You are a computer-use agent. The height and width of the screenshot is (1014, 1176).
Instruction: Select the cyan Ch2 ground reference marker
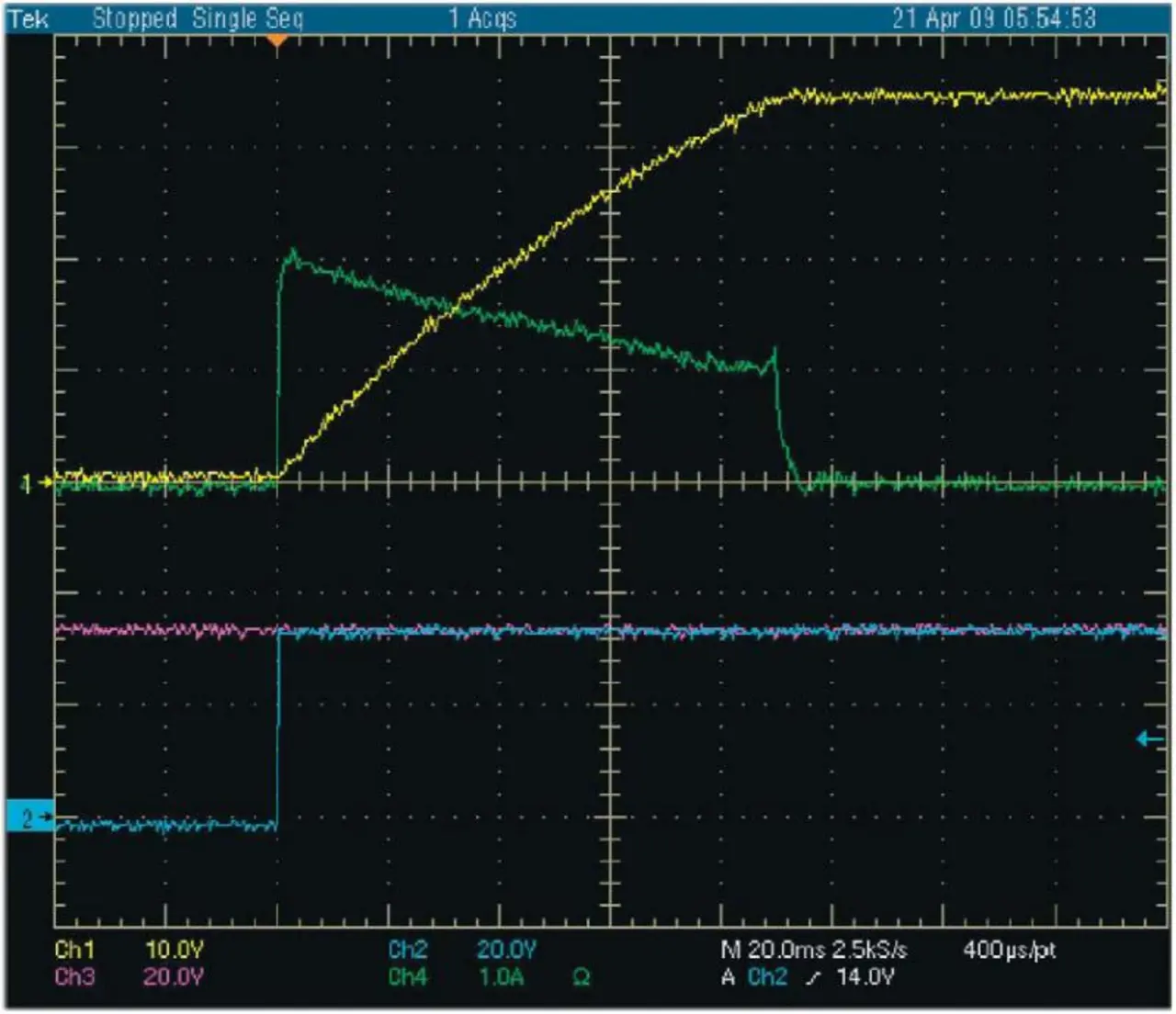pos(29,817)
